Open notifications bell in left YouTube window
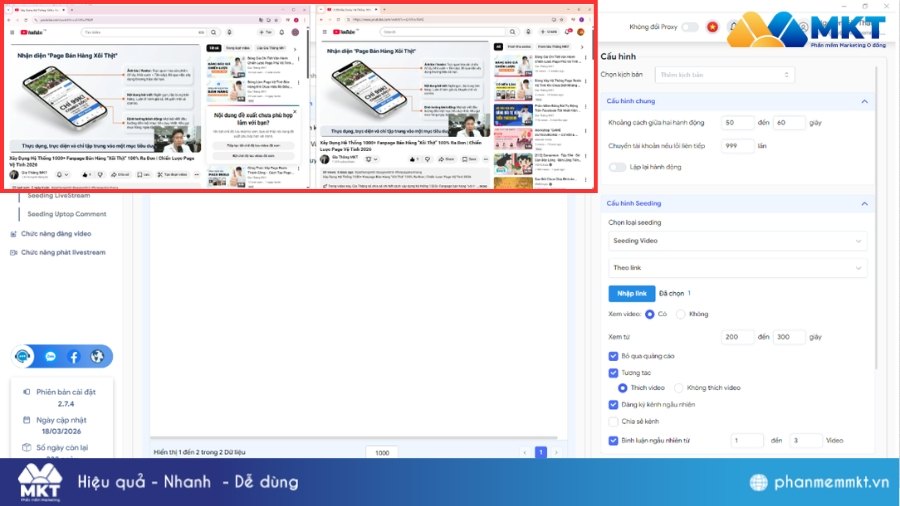Image resolution: width=900 pixels, height=506 pixels. click(x=282, y=33)
